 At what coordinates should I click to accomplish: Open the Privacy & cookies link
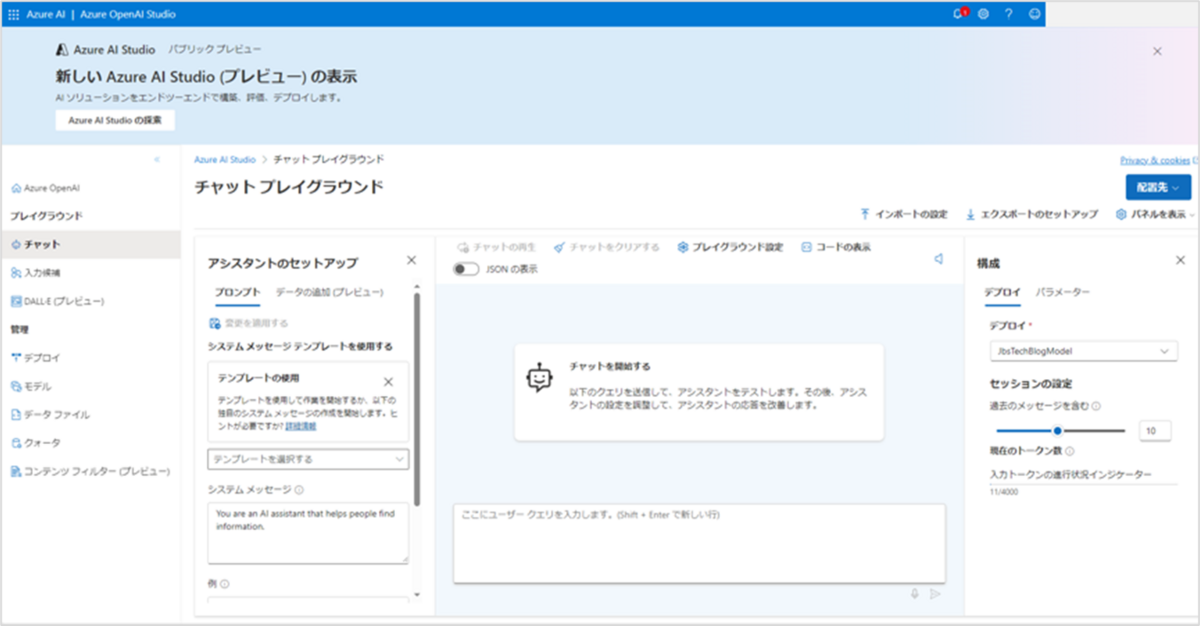1155,160
